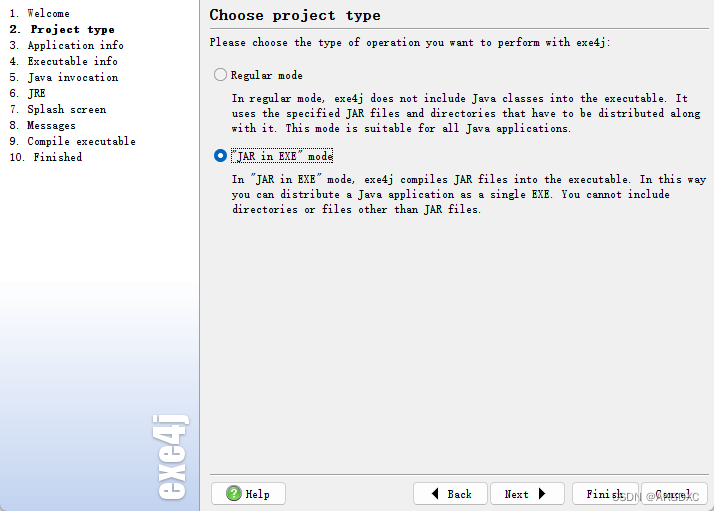Jump to step 10 Finished

[46, 157]
